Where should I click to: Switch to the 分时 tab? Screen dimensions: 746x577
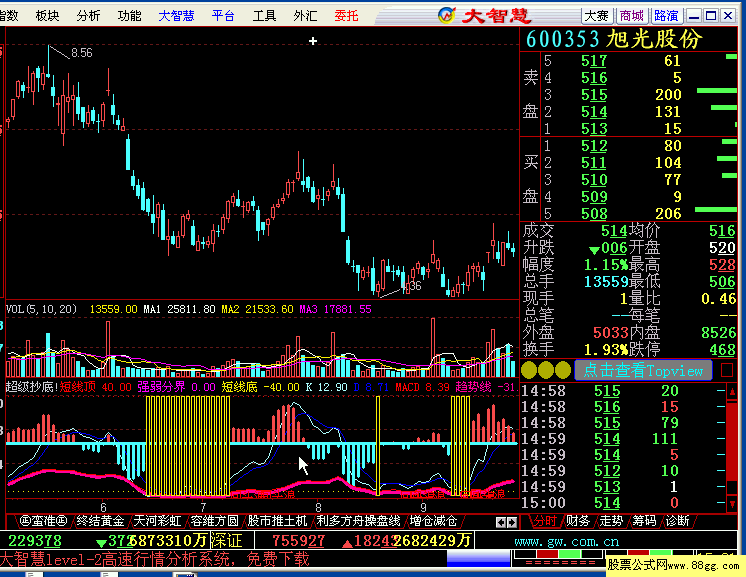[x=544, y=521]
